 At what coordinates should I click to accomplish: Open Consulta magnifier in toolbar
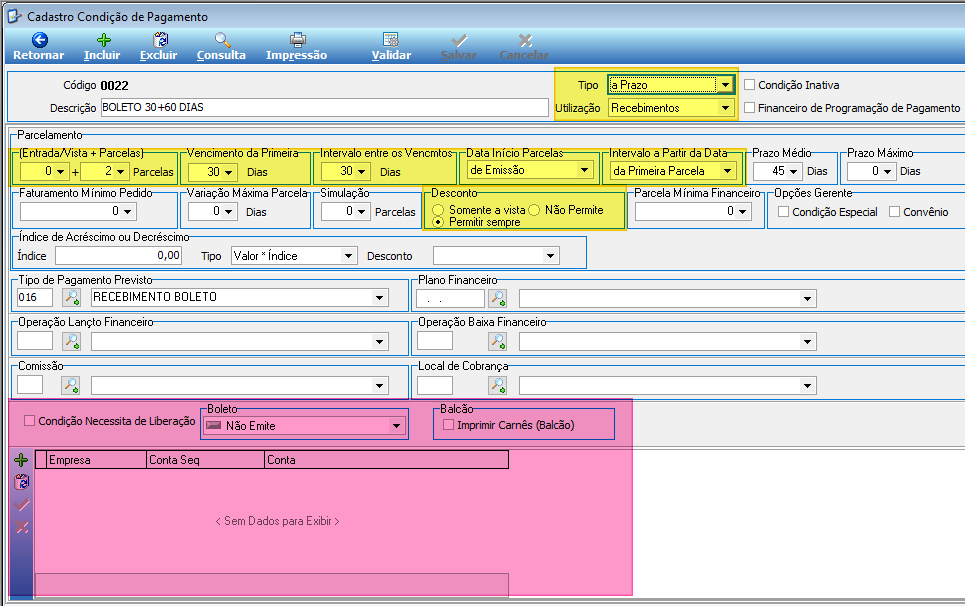coord(222,40)
